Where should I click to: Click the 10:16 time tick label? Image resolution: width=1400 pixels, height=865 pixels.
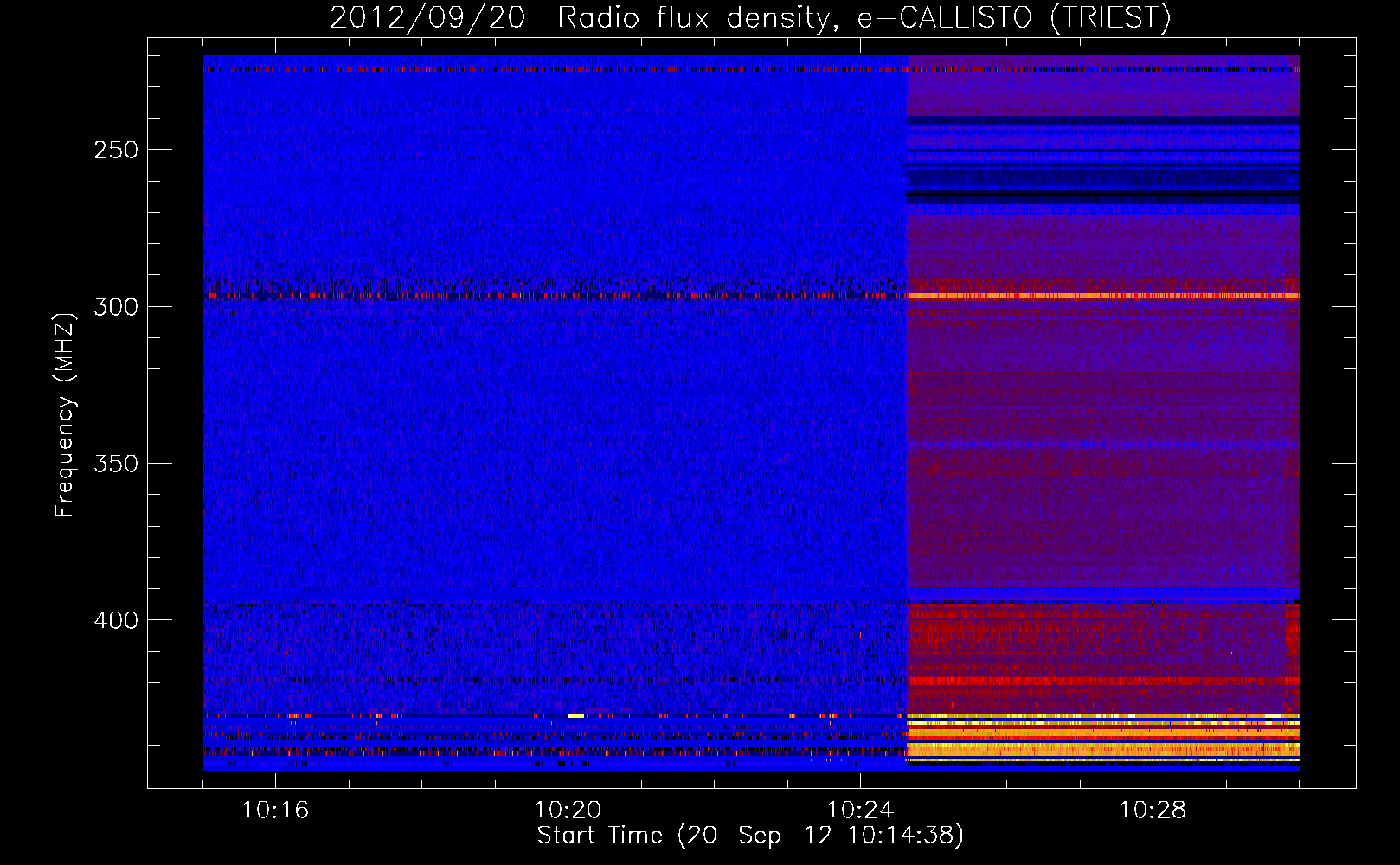[275, 811]
